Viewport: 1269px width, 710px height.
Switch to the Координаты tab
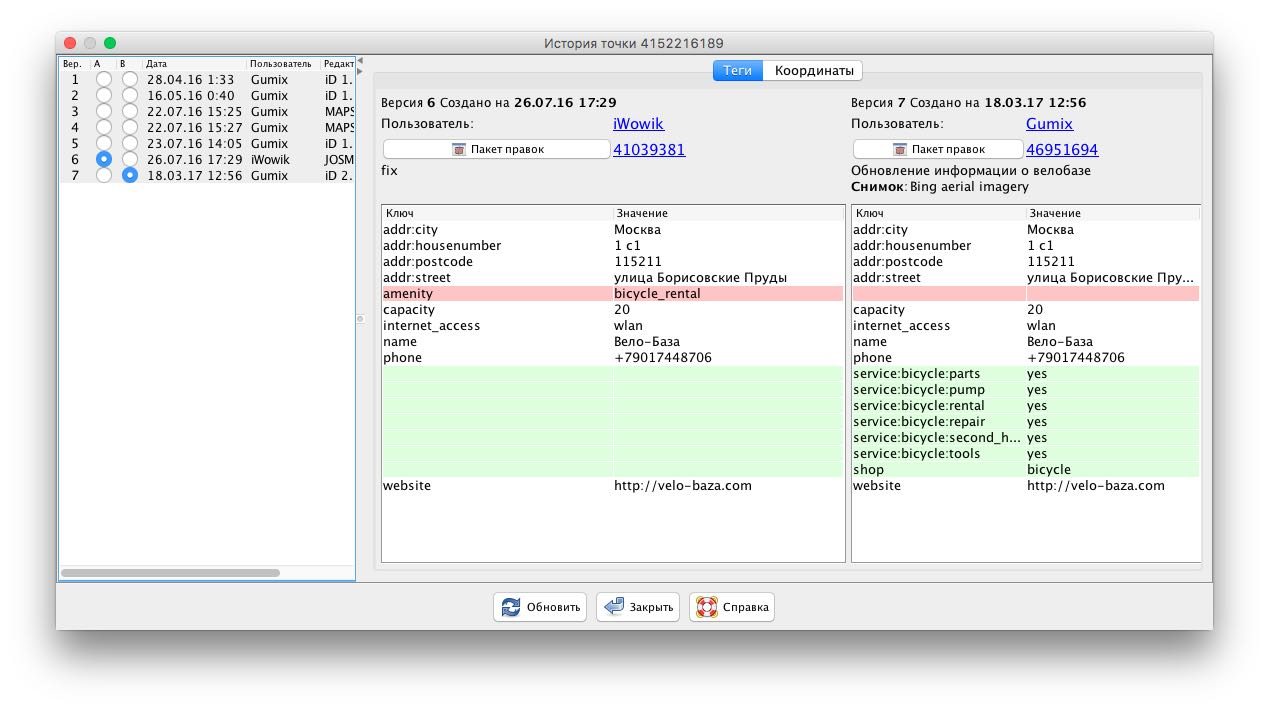pos(814,71)
